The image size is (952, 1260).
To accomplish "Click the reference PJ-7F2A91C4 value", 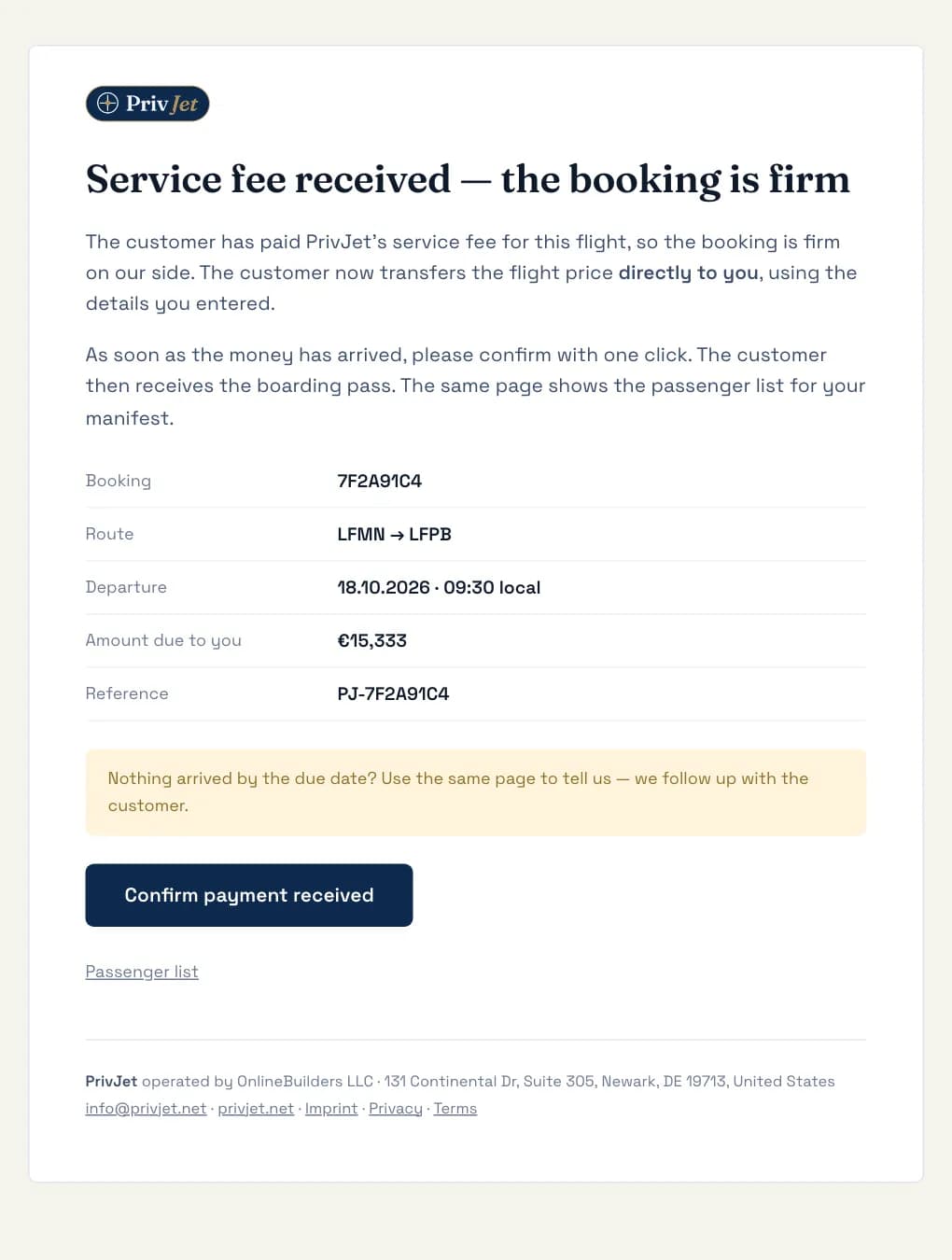I will (393, 693).
